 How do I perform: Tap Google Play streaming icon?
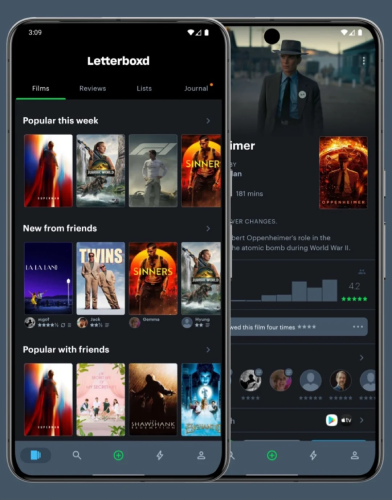331,420
